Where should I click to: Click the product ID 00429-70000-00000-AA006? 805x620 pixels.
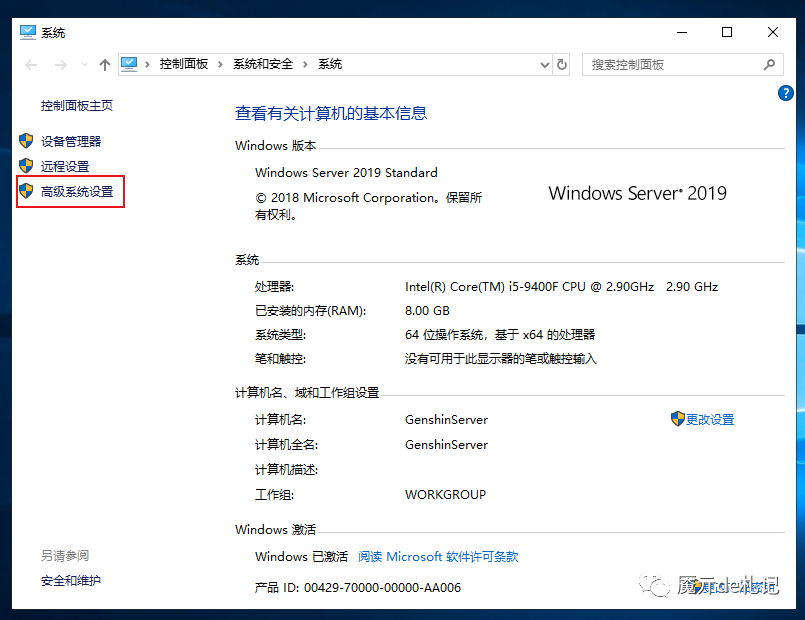[382, 587]
